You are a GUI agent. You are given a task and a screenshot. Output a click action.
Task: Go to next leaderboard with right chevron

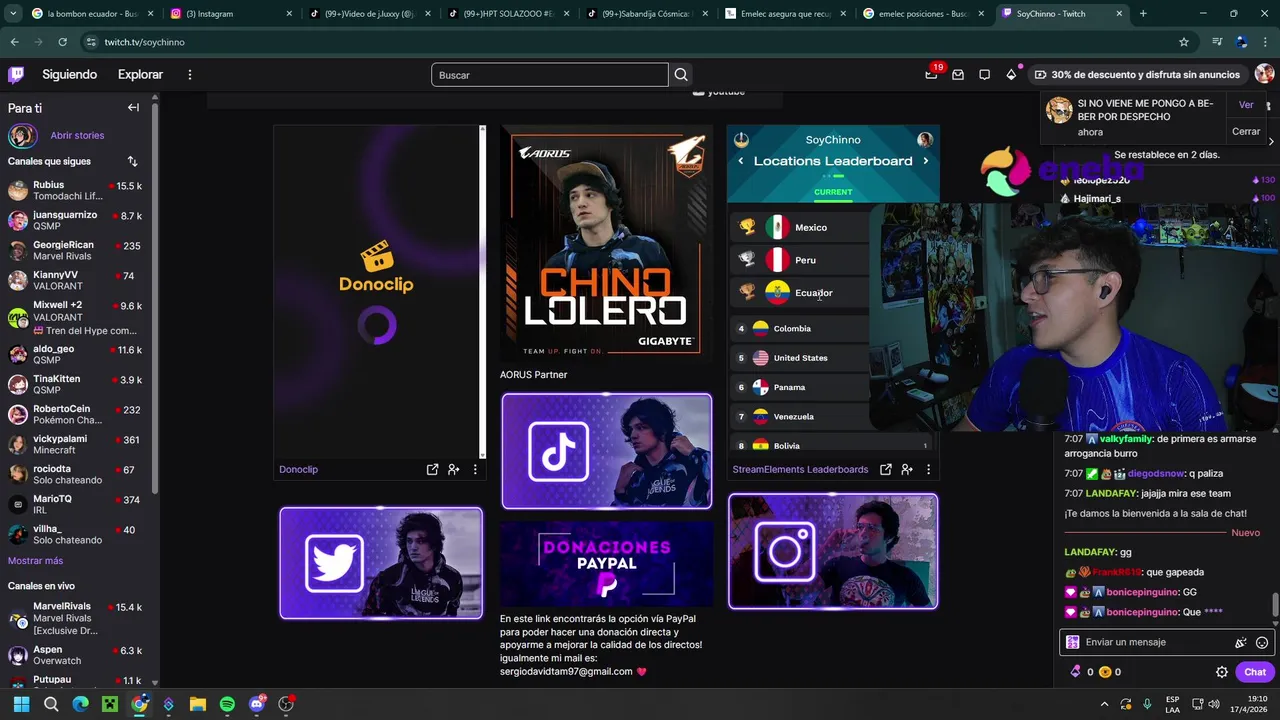pyautogui.click(x=926, y=161)
